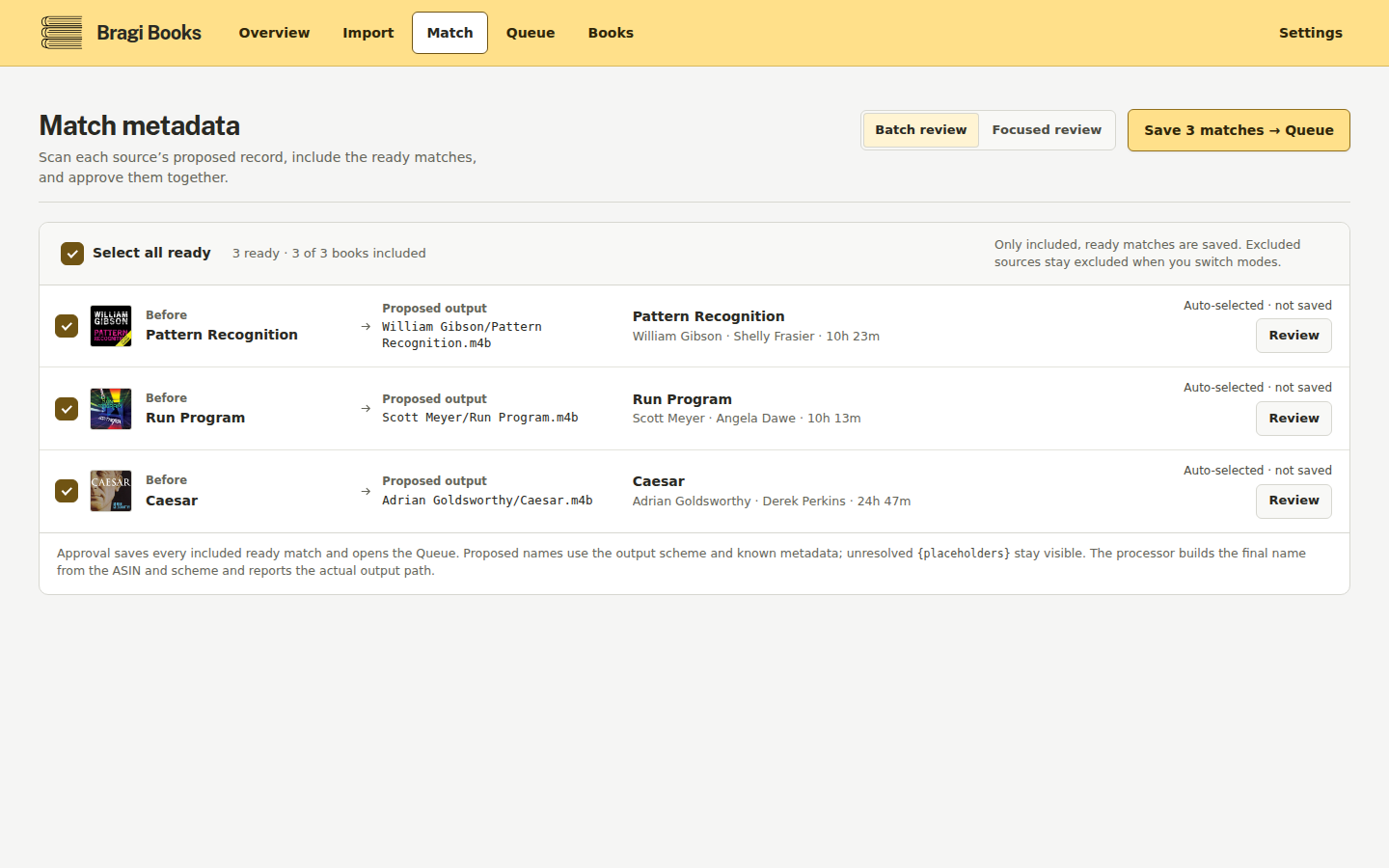Viewport: 1389px width, 868px height.
Task: Go to the Overview tab
Action: coord(274,33)
